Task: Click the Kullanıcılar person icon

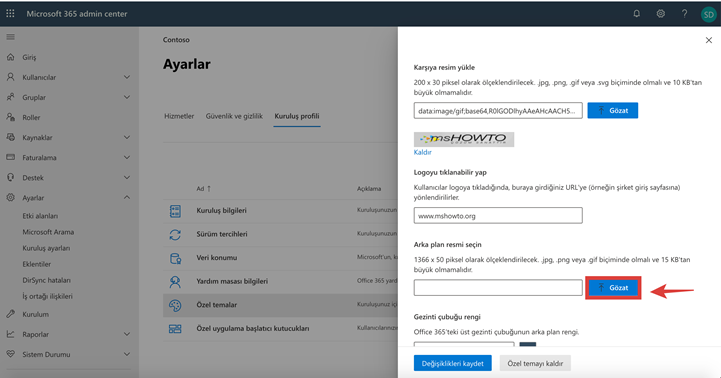Action: tap(11, 77)
